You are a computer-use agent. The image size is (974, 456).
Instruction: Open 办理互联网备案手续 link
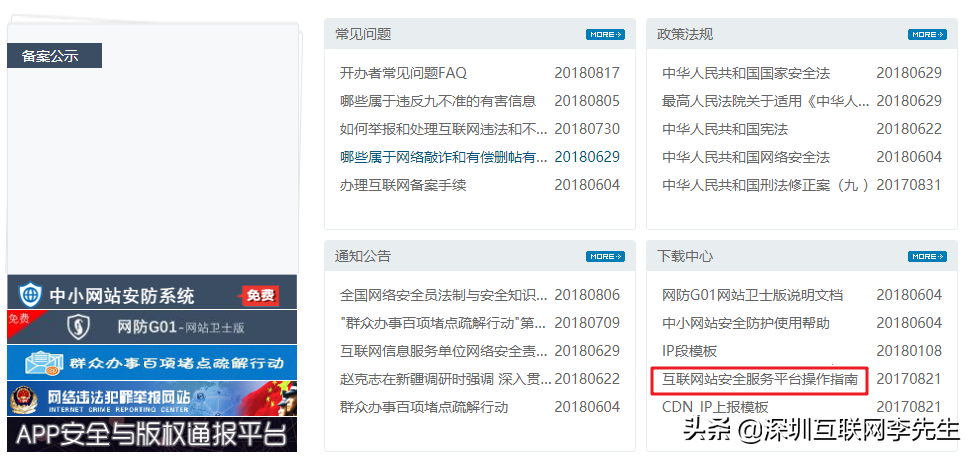[x=403, y=185]
